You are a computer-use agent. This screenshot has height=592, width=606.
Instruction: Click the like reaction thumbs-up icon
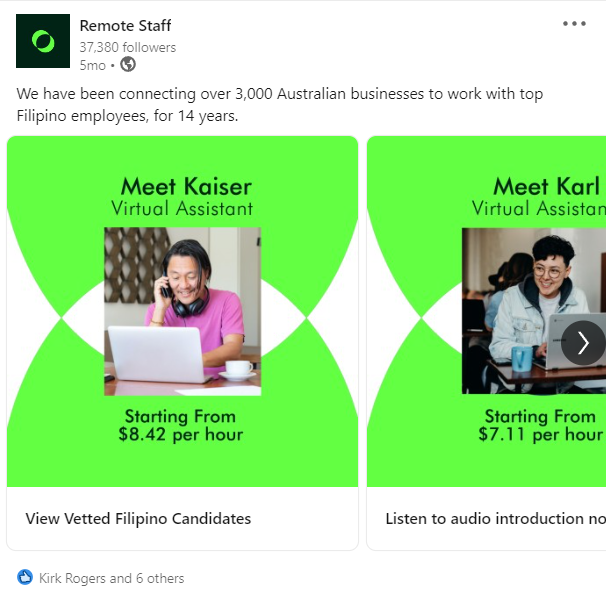(x=25, y=578)
